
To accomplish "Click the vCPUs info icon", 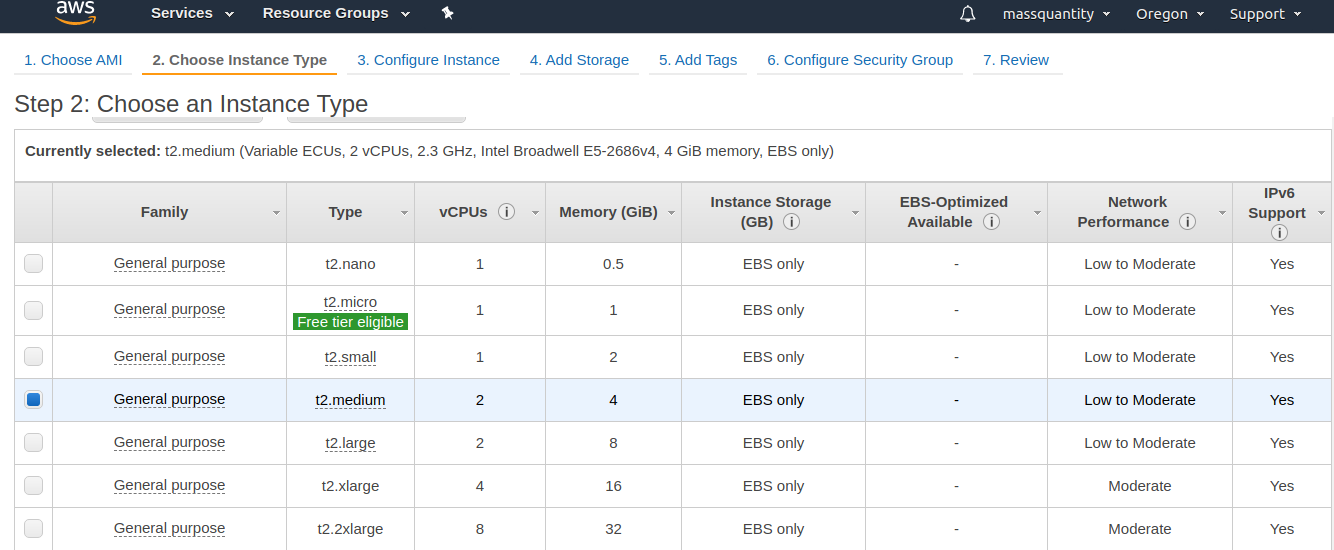I will point(506,212).
